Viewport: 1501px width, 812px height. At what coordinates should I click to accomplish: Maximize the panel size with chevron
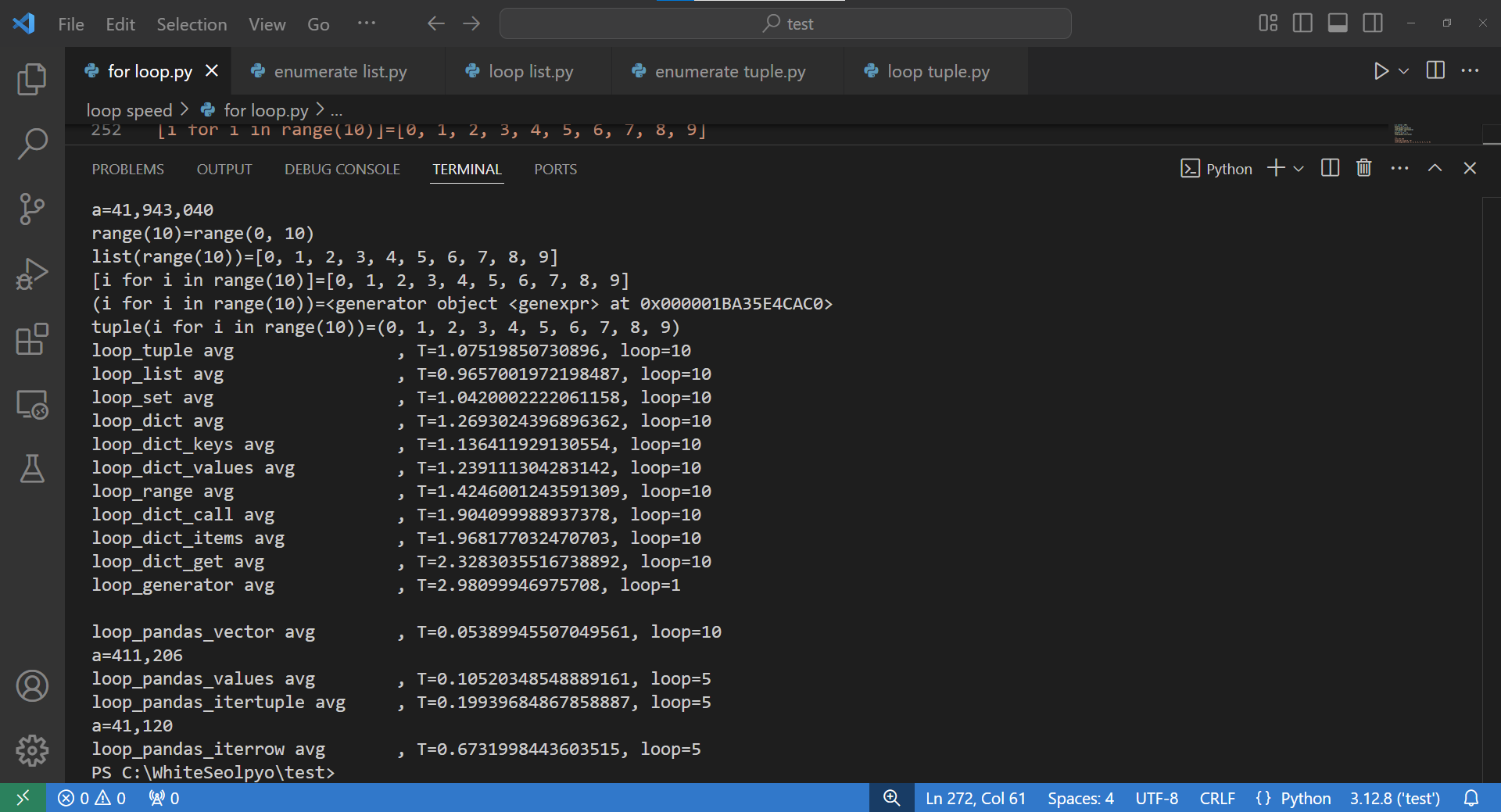coord(1435,168)
